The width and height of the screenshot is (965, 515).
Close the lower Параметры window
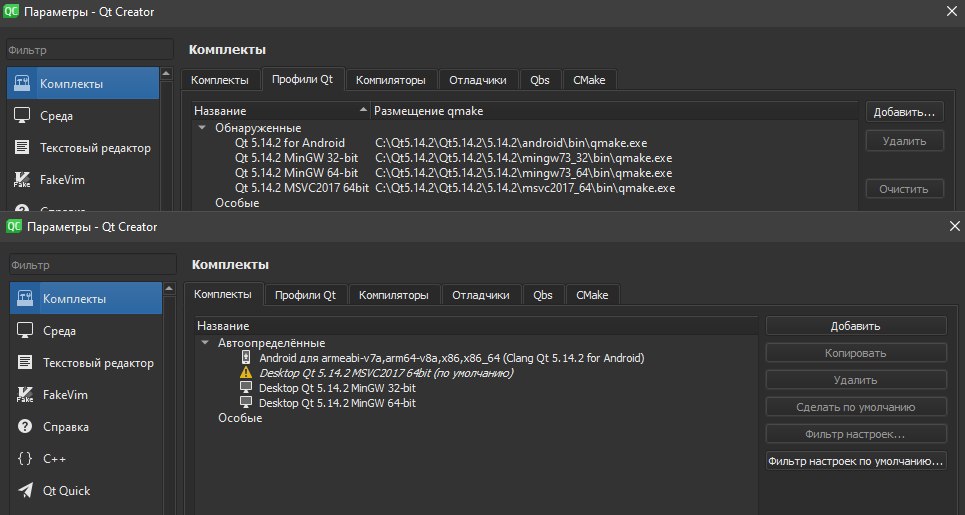pos(955,226)
